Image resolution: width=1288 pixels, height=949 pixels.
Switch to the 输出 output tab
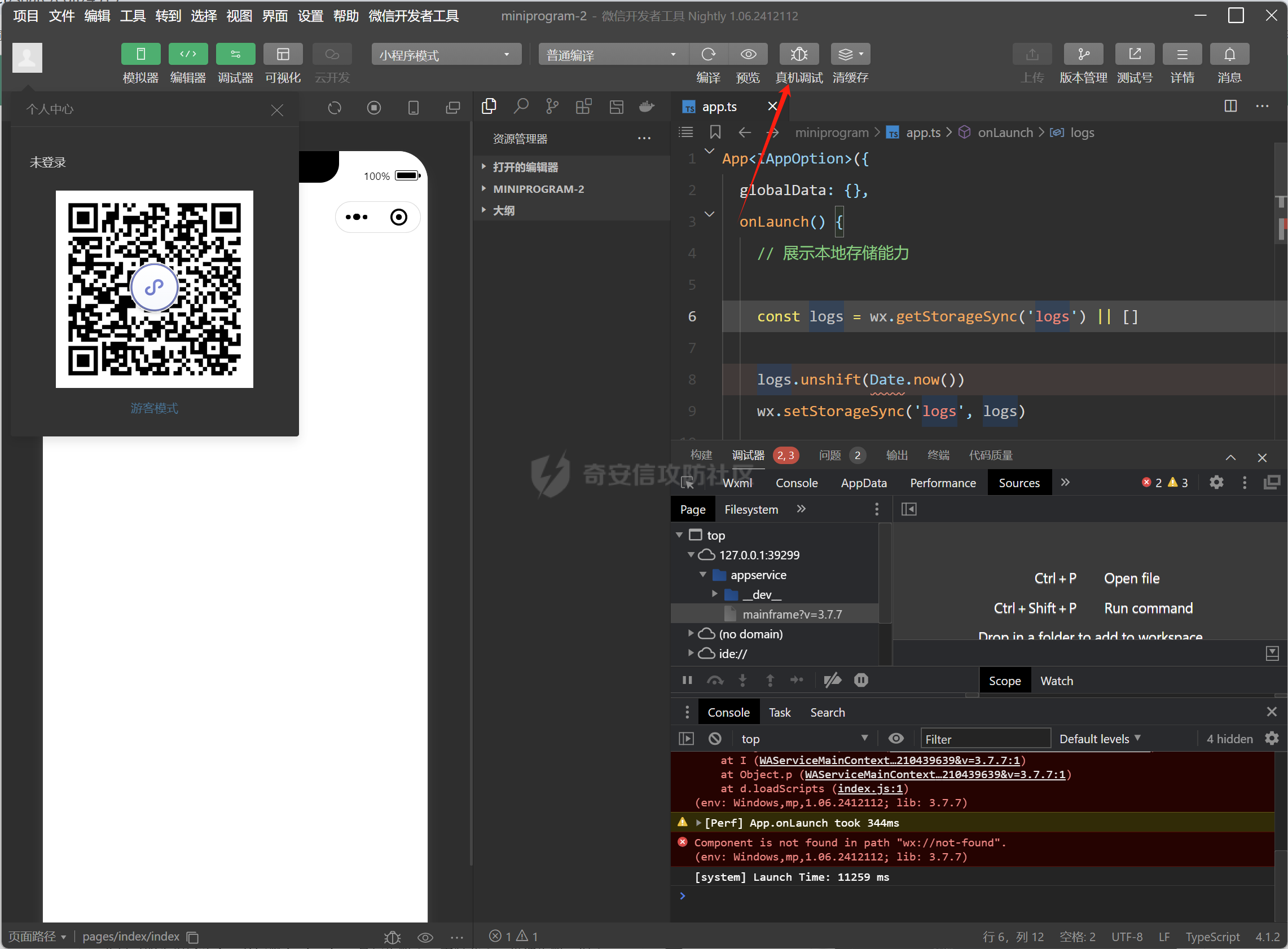[x=896, y=455]
